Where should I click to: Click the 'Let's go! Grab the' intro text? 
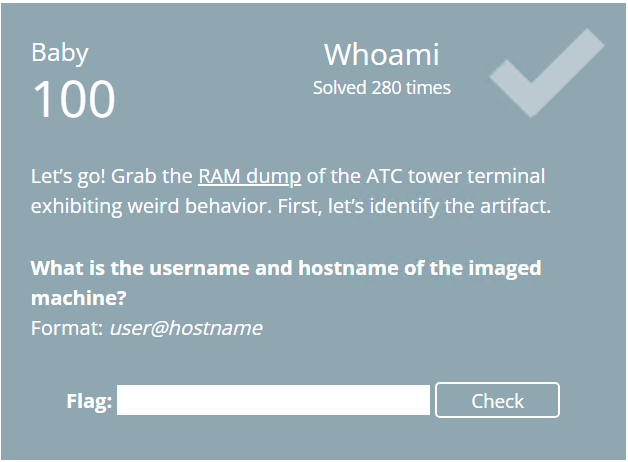112,177
